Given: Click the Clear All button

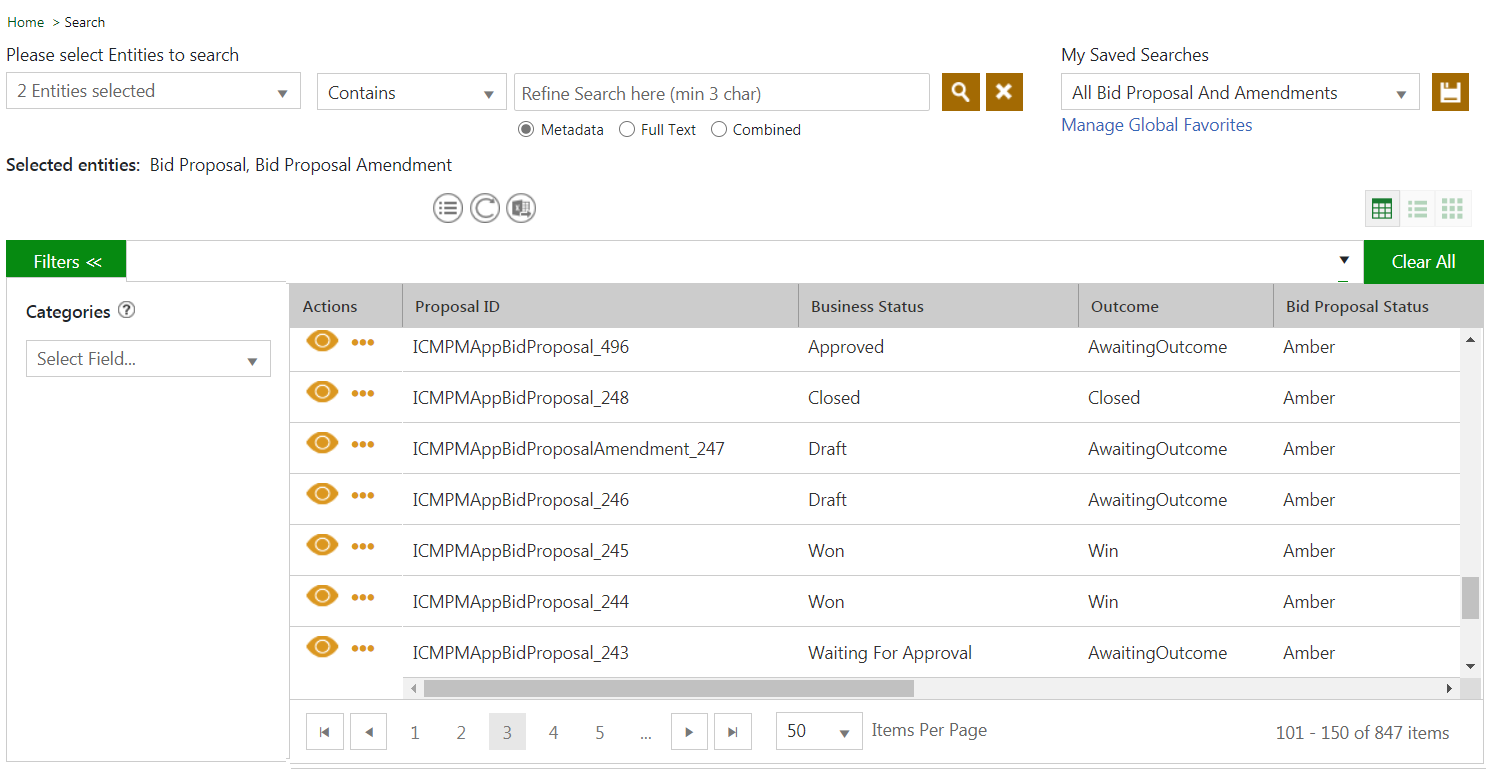Looking at the screenshot, I should (1422, 261).
